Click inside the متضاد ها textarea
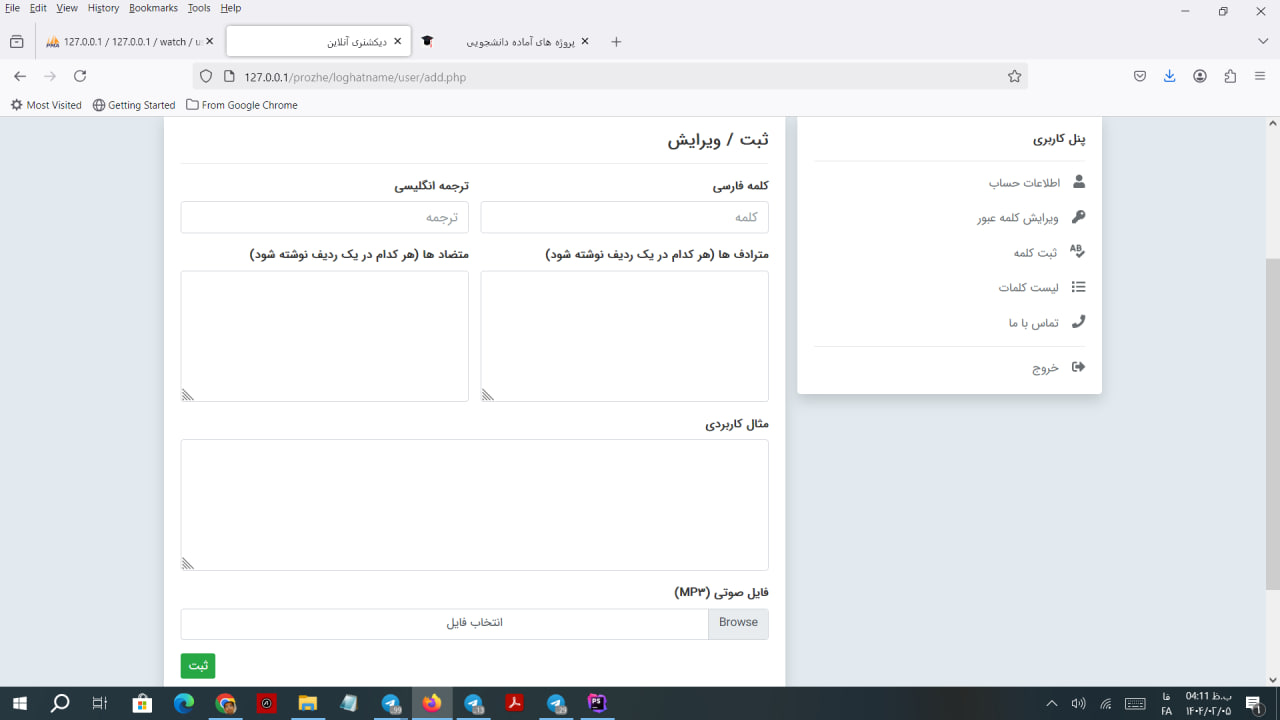Viewport: 1280px width, 720px height. pos(324,336)
